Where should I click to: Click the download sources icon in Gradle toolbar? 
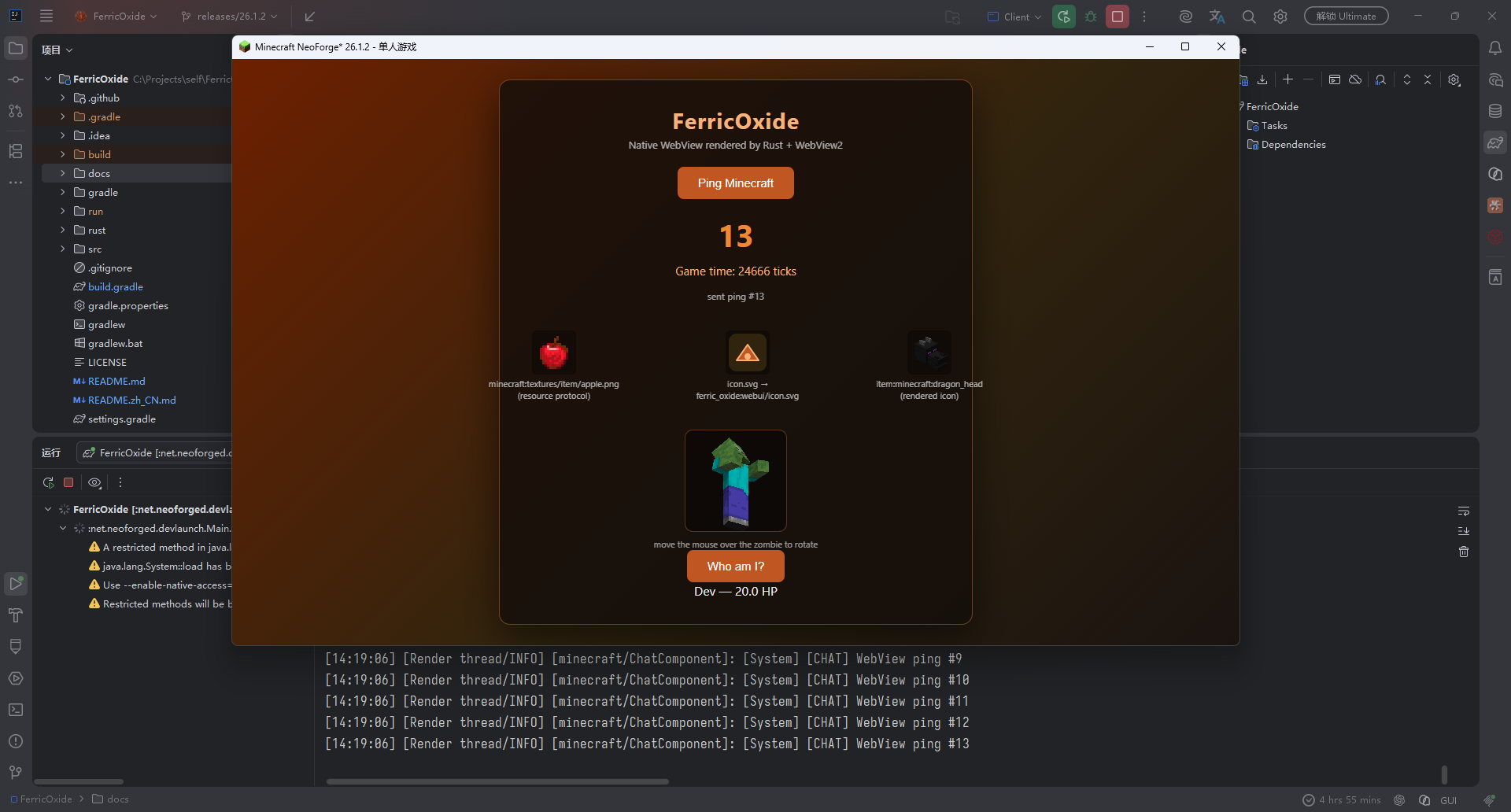point(1262,79)
